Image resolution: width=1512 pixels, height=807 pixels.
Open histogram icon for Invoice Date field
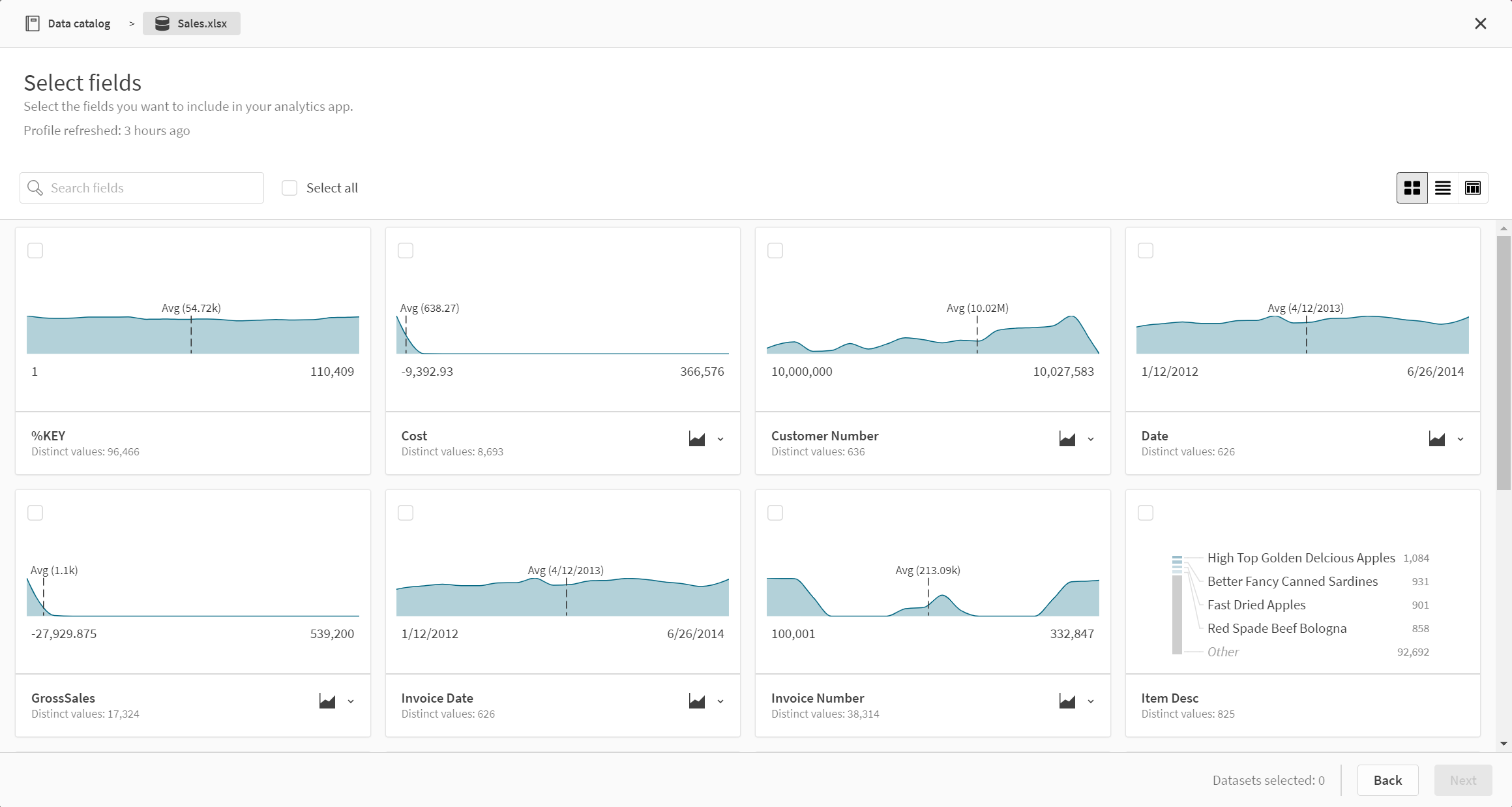697,701
